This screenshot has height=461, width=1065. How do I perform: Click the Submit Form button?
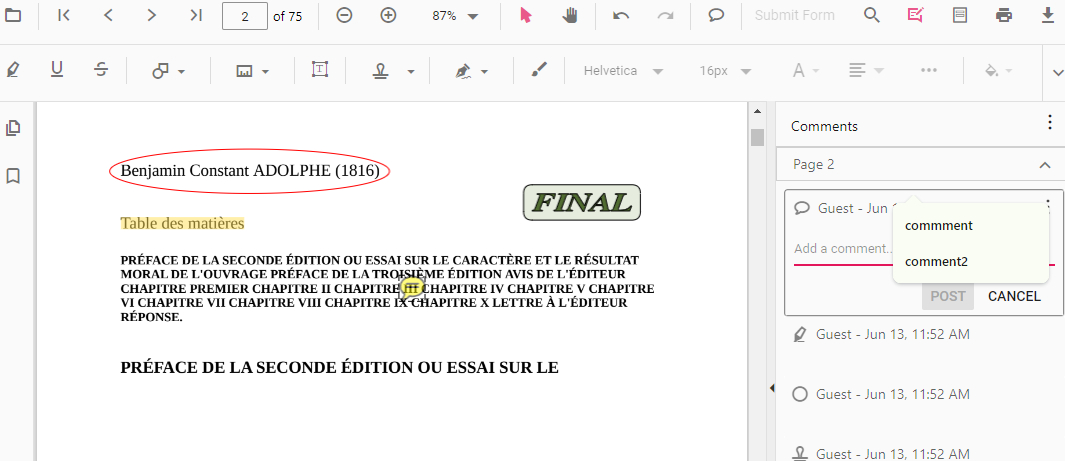click(795, 16)
